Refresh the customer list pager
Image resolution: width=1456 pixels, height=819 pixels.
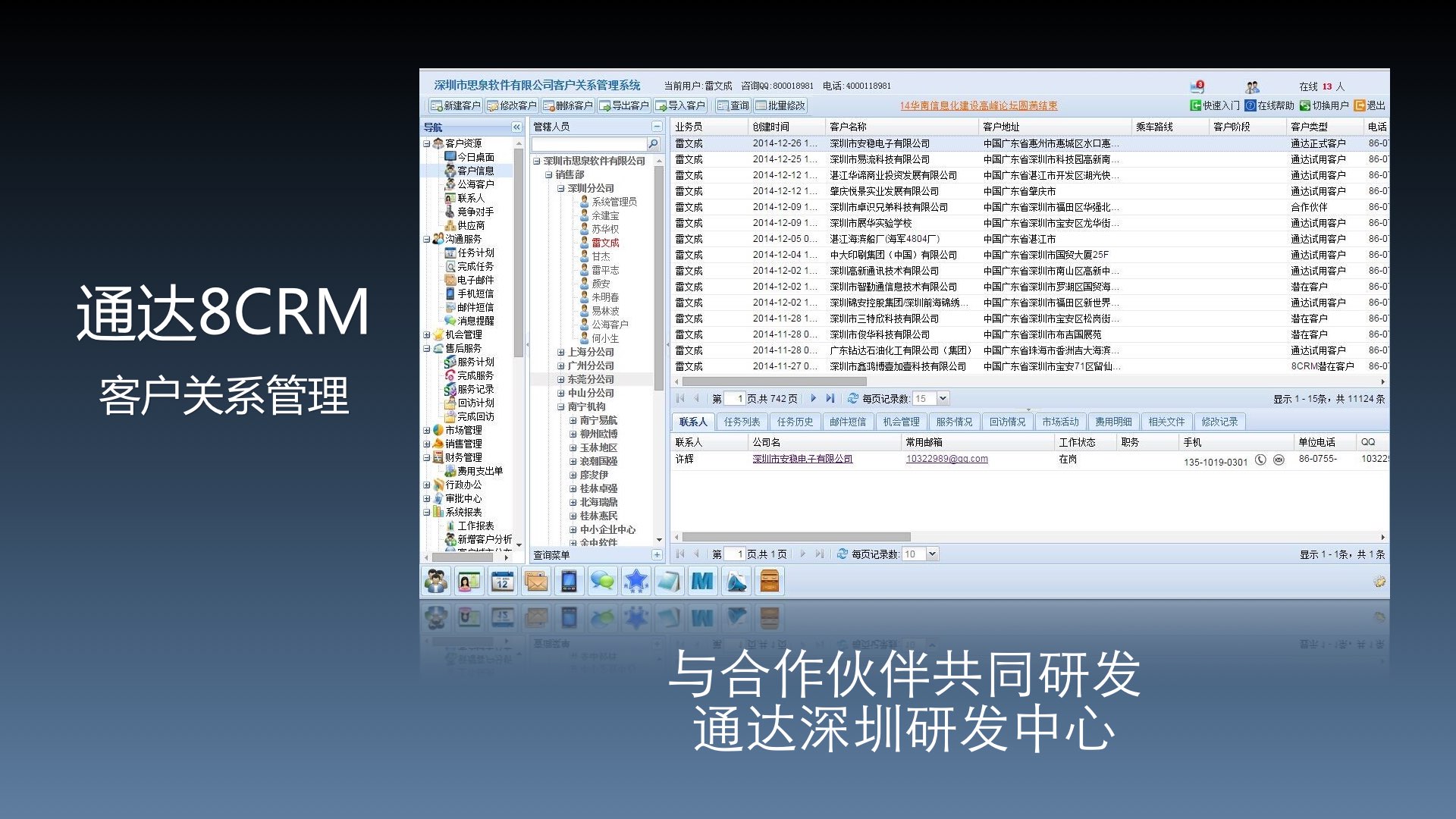[x=852, y=398]
